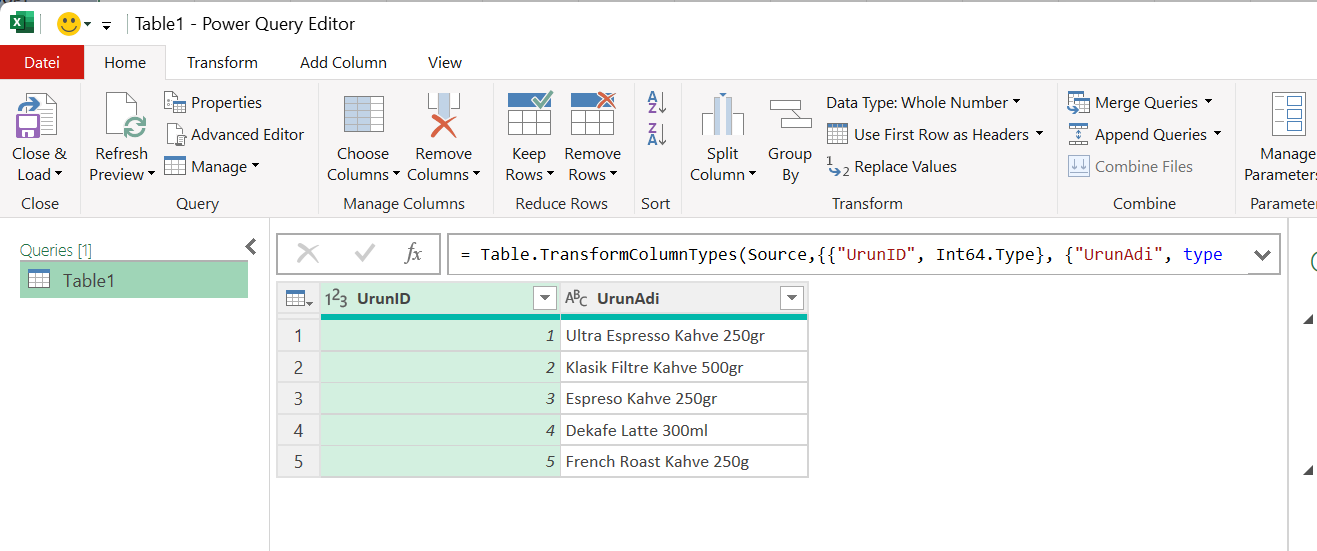Click the Close & Load icon

click(36, 116)
